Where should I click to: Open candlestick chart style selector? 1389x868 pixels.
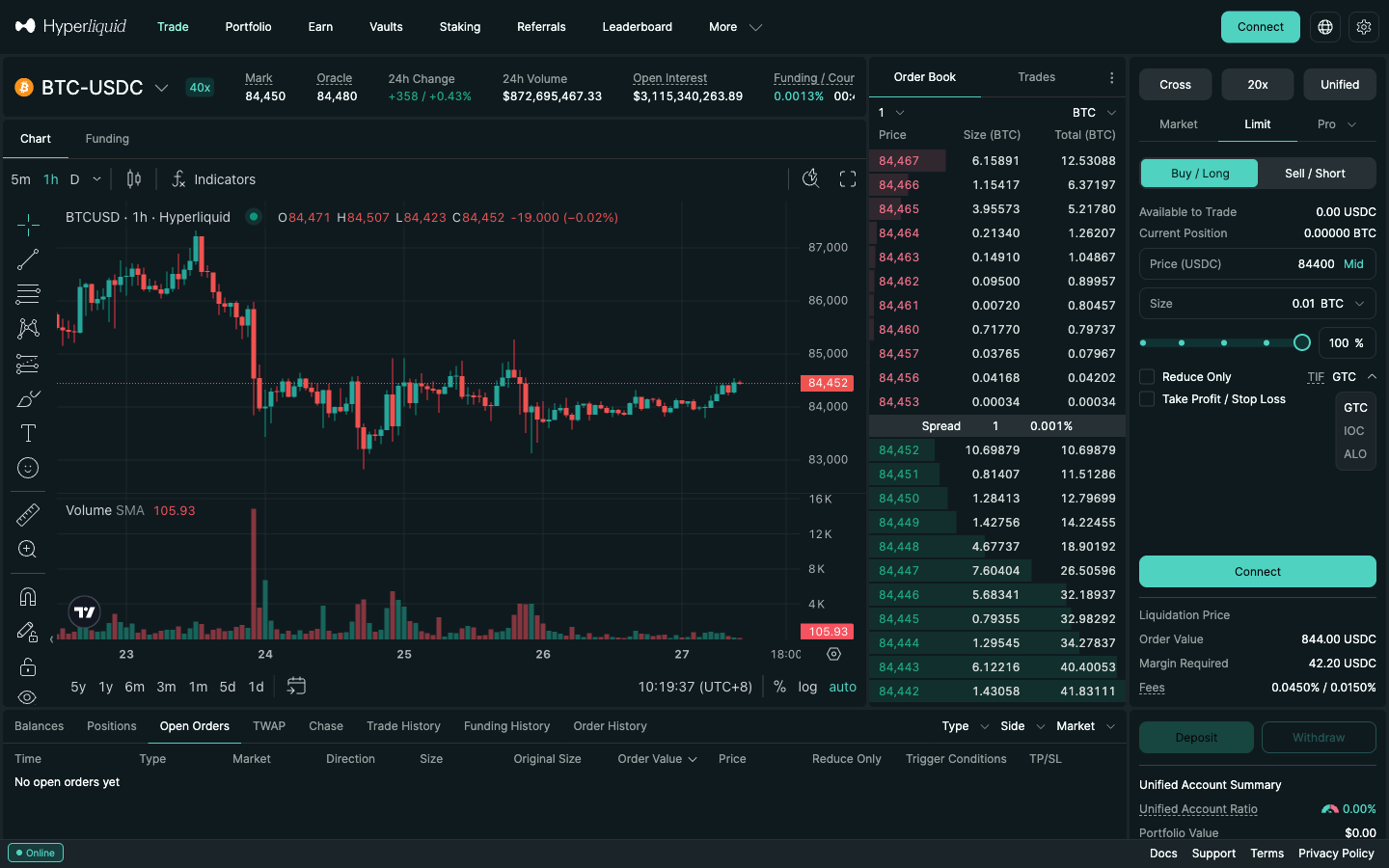point(134,179)
